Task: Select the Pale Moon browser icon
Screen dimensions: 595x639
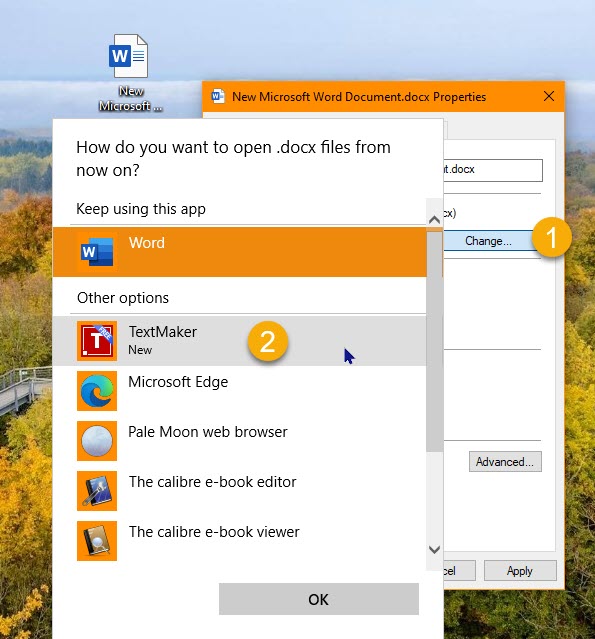Action: [97, 441]
